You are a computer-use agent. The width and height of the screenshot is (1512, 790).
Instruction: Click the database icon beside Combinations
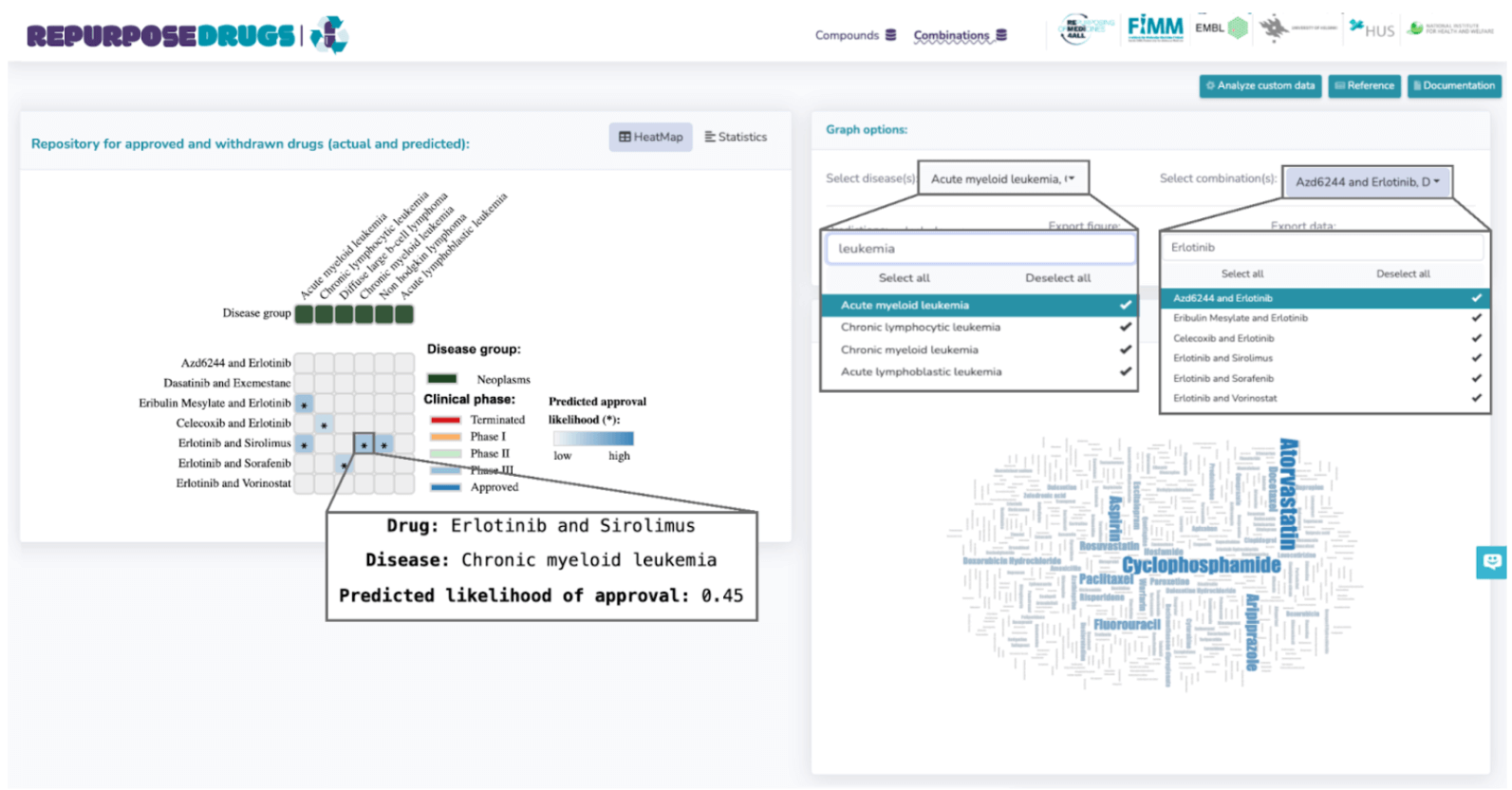pos(1000,35)
